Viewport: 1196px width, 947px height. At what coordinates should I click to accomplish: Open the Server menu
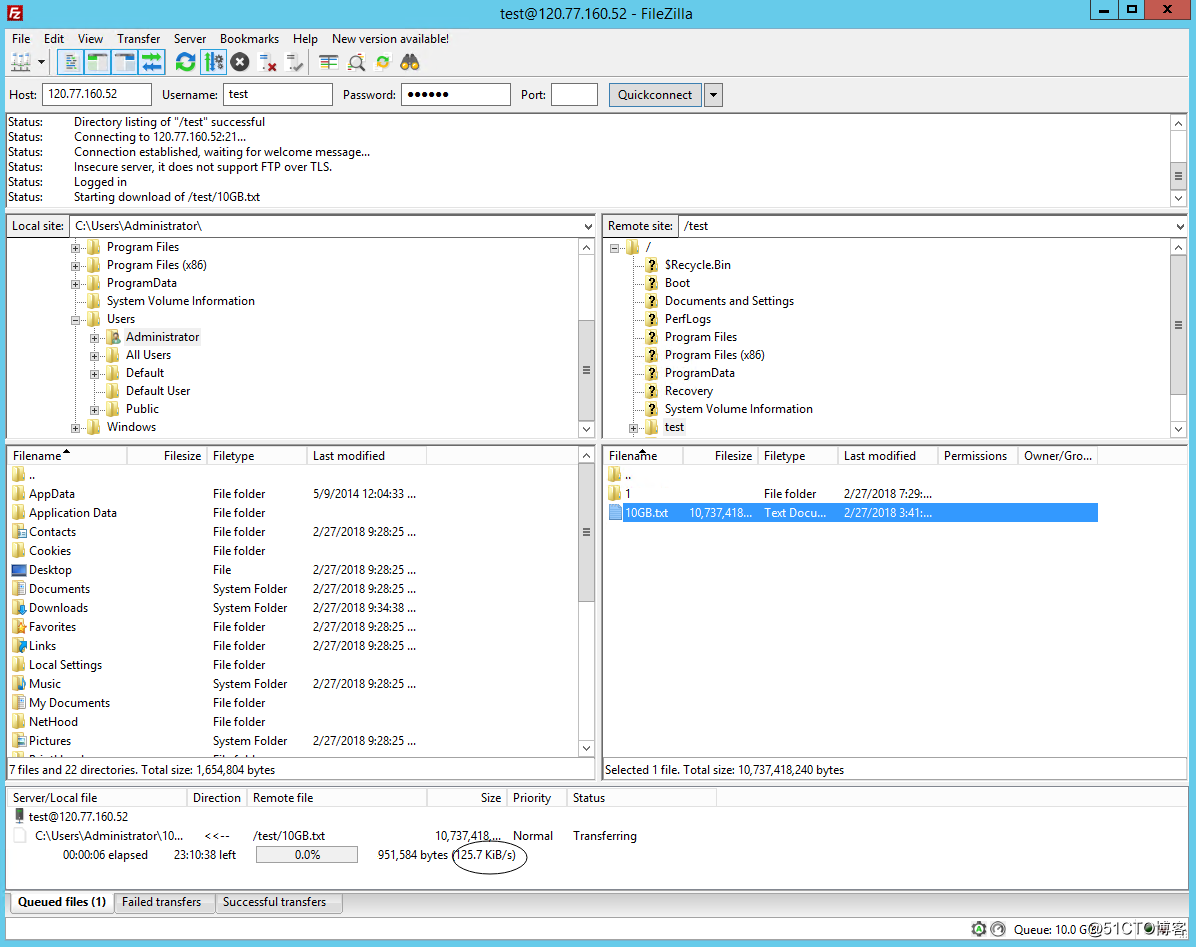coord(190,39)
